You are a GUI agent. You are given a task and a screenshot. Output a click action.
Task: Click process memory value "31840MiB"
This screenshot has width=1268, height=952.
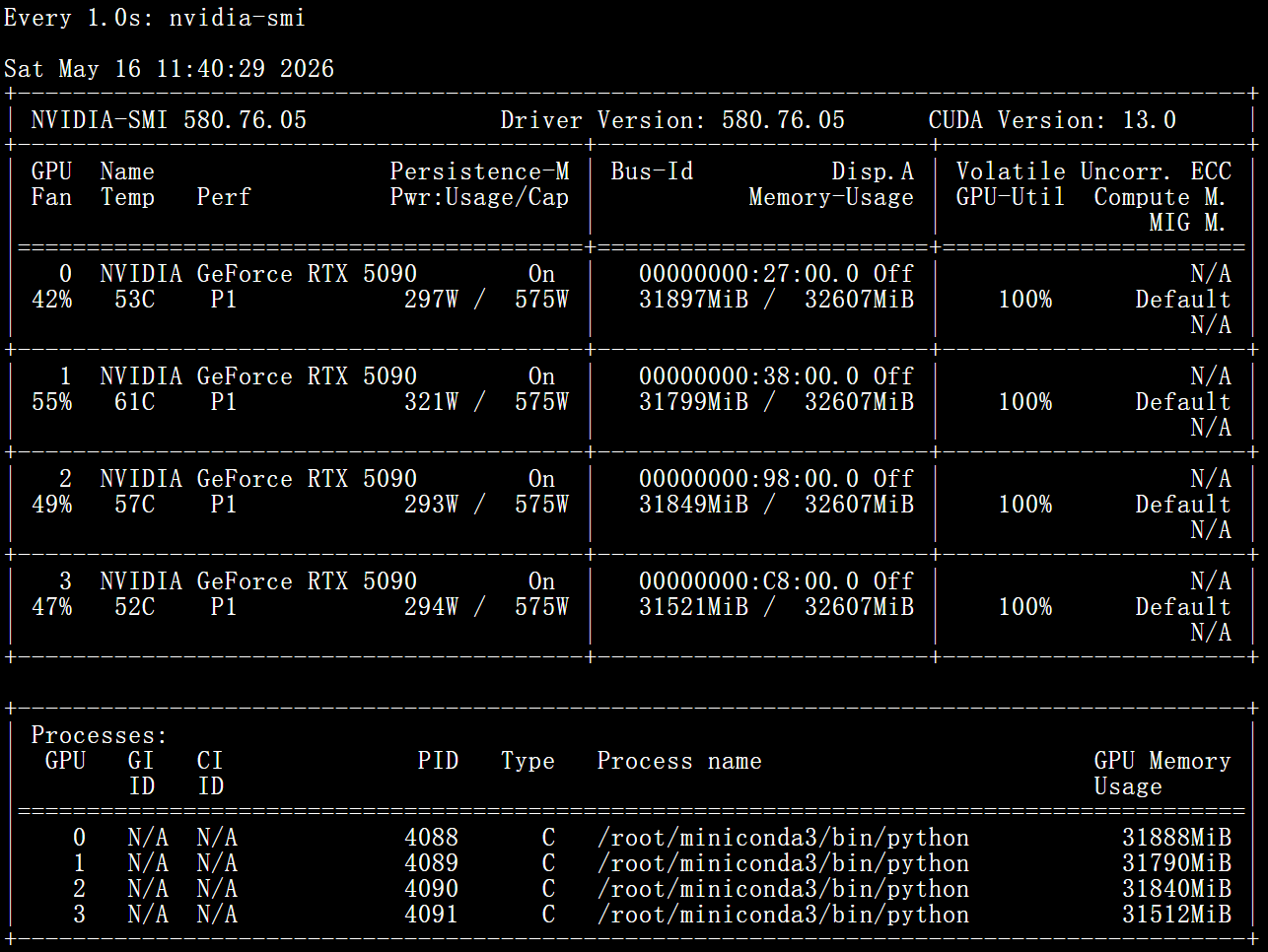coord(1176,889)
